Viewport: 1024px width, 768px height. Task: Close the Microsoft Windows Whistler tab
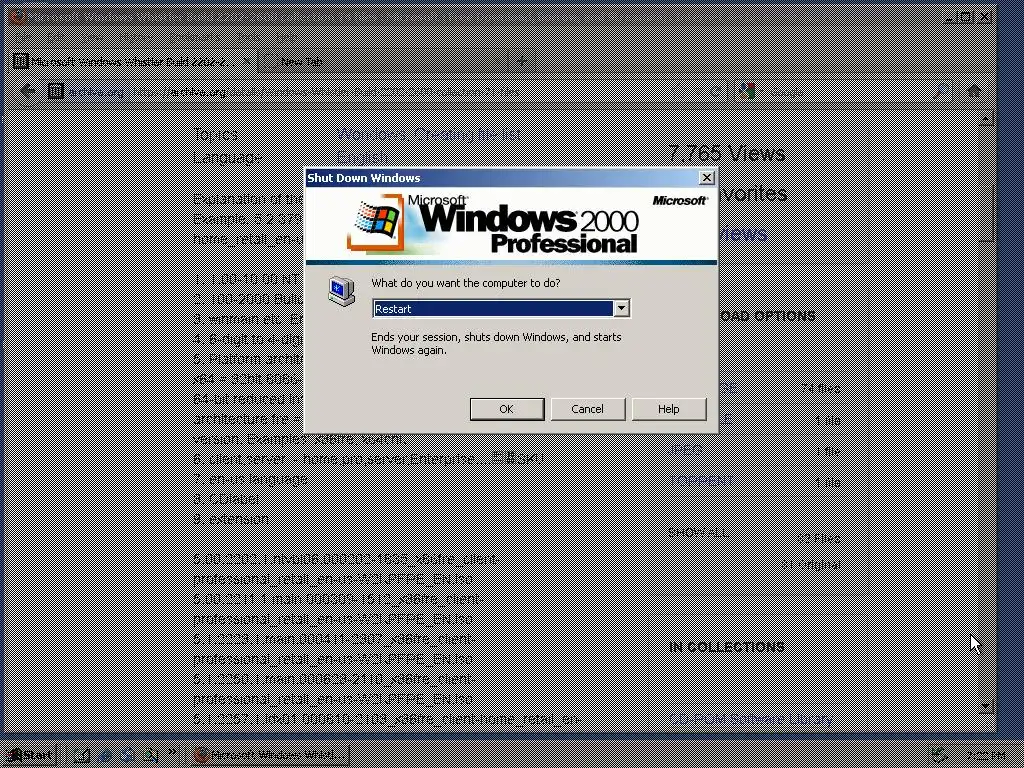pyautogui.click(x=246, y=61)
